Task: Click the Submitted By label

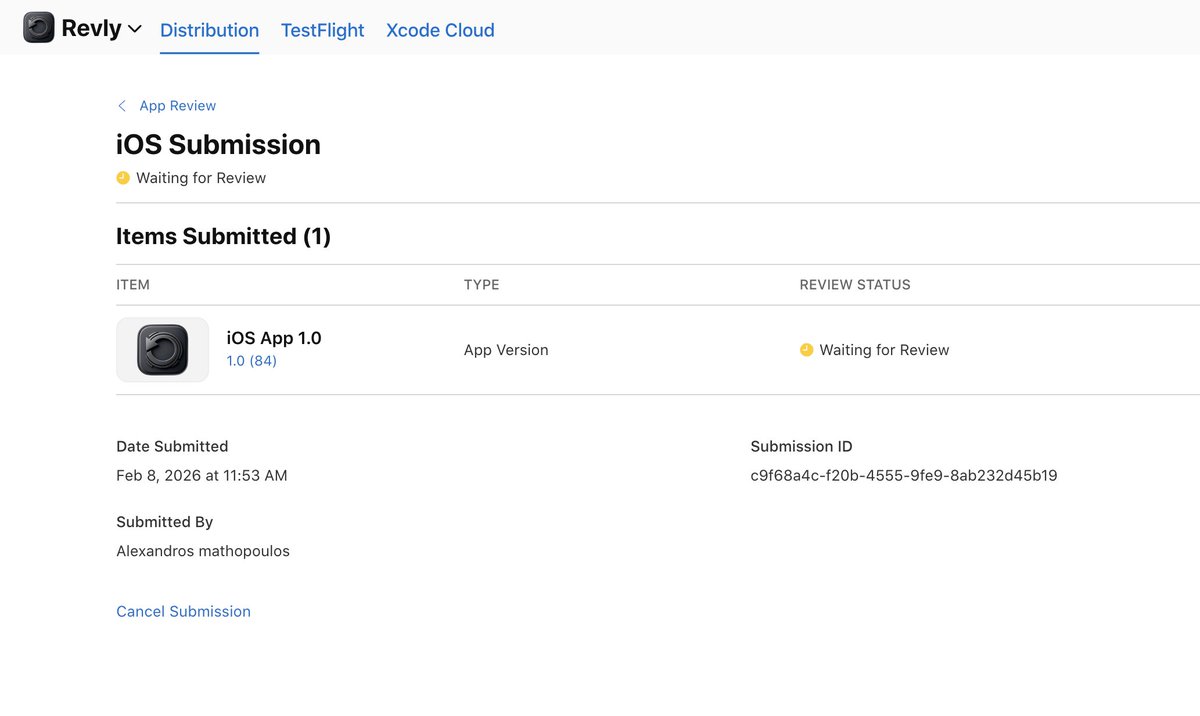Action: (x=165, y=522)
